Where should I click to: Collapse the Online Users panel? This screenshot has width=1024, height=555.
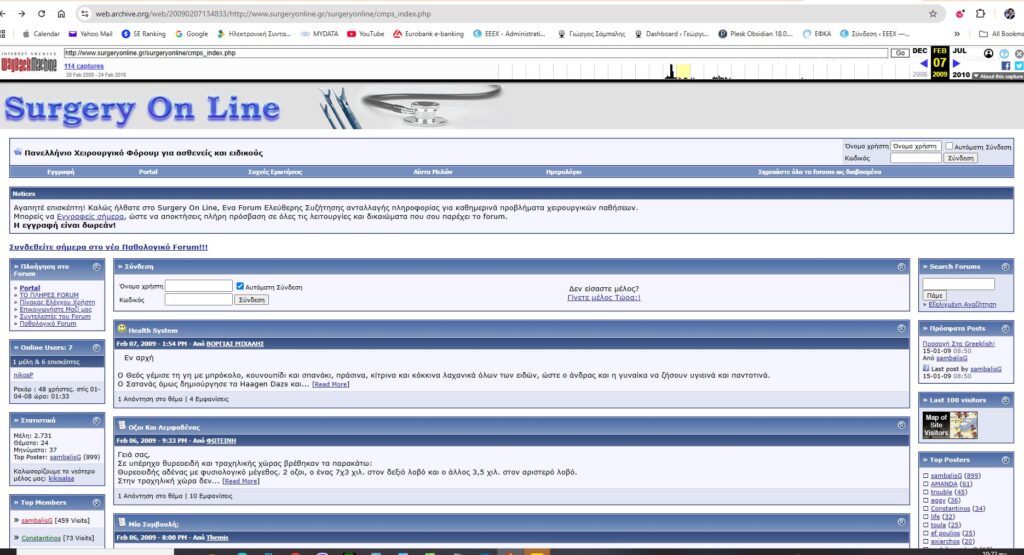(x=97, y=347)
